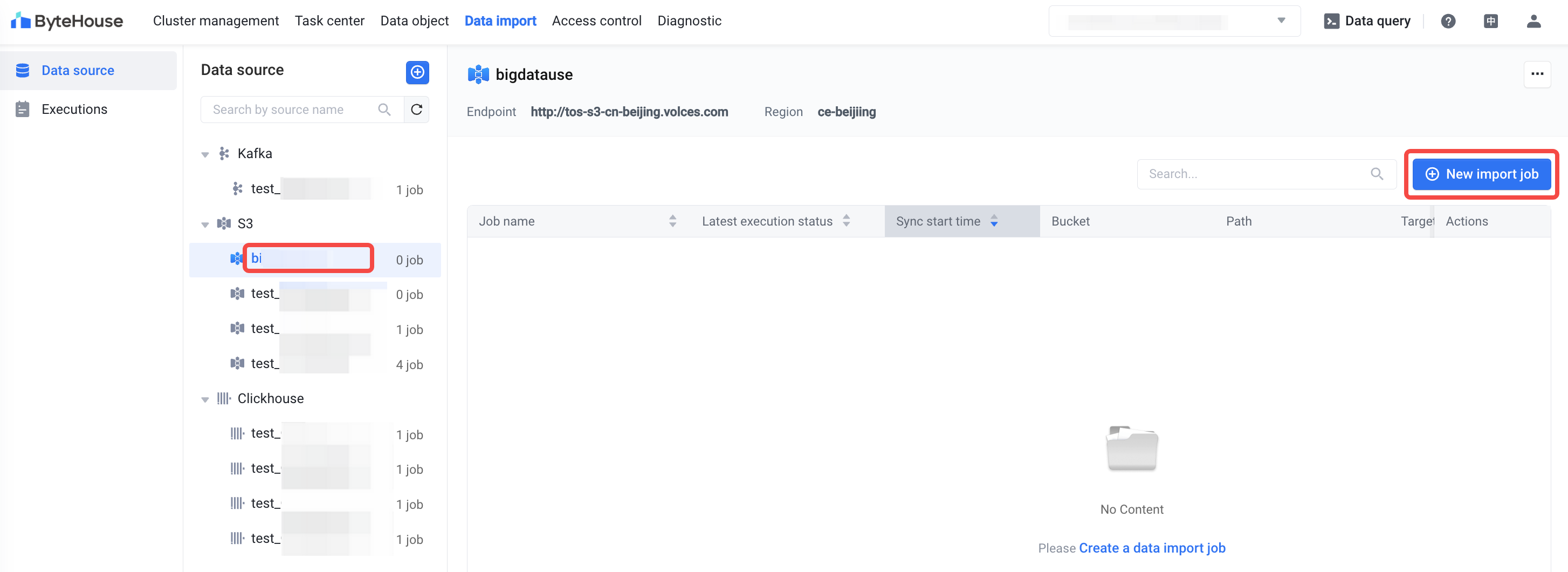Sort by Job name column

pyautogui.click(x=672, y=221)
